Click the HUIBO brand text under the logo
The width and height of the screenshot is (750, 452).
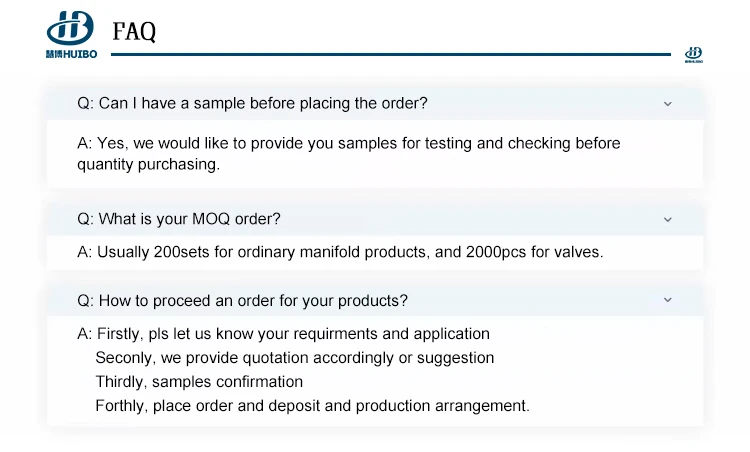coord(72,54)
